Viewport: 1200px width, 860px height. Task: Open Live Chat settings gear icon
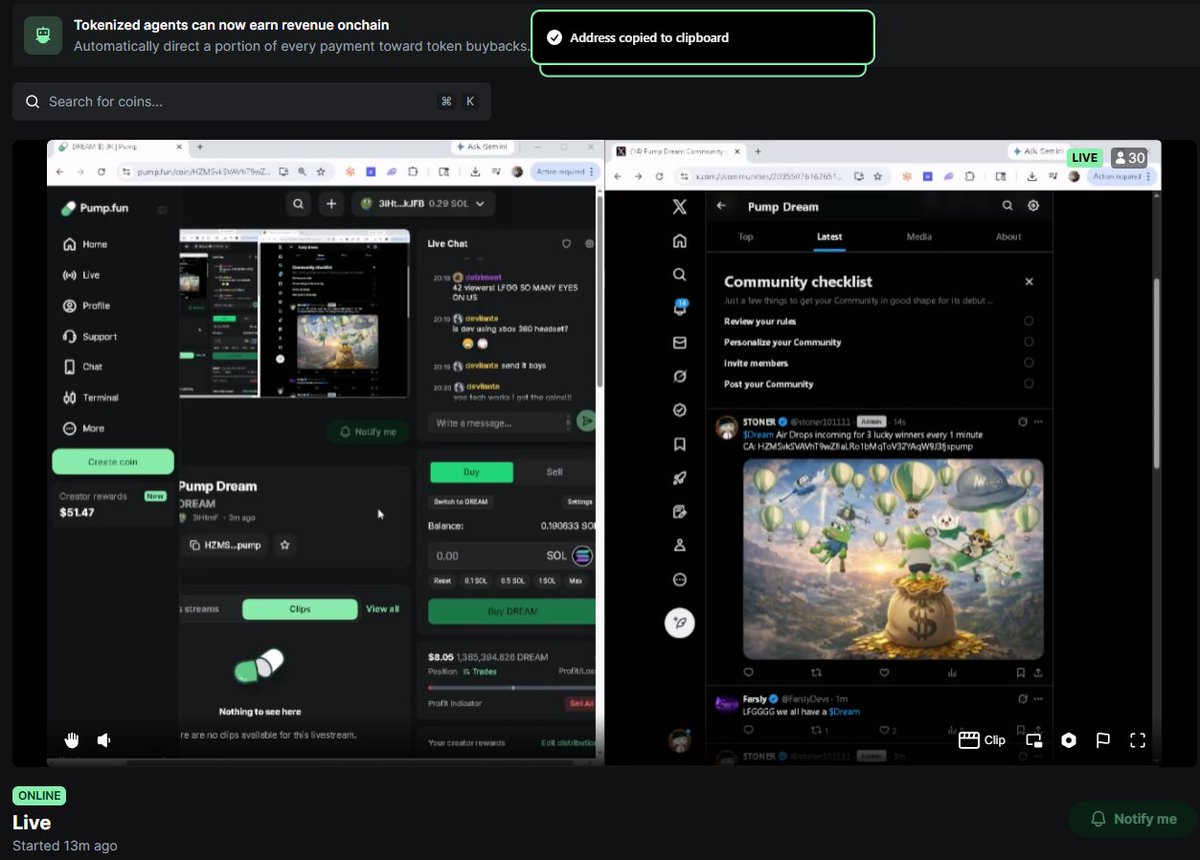coord(590,244)
